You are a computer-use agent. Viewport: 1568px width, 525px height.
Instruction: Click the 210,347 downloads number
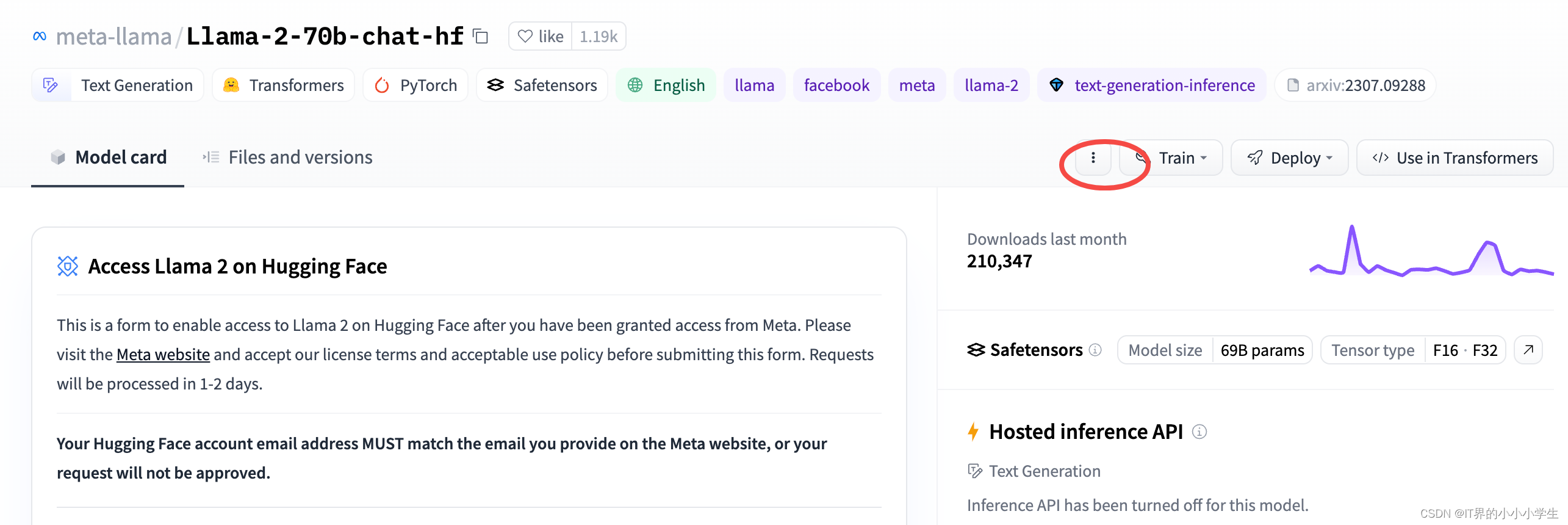999,261
